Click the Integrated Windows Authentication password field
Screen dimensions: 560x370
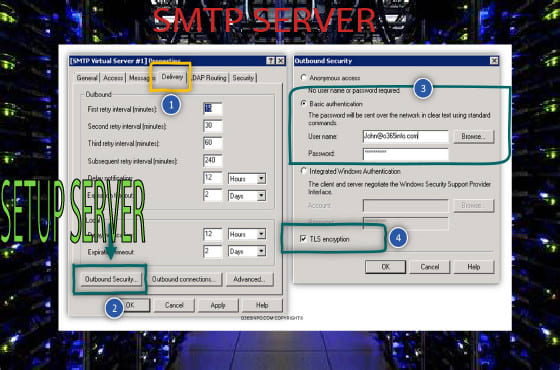tap(405, 223)
